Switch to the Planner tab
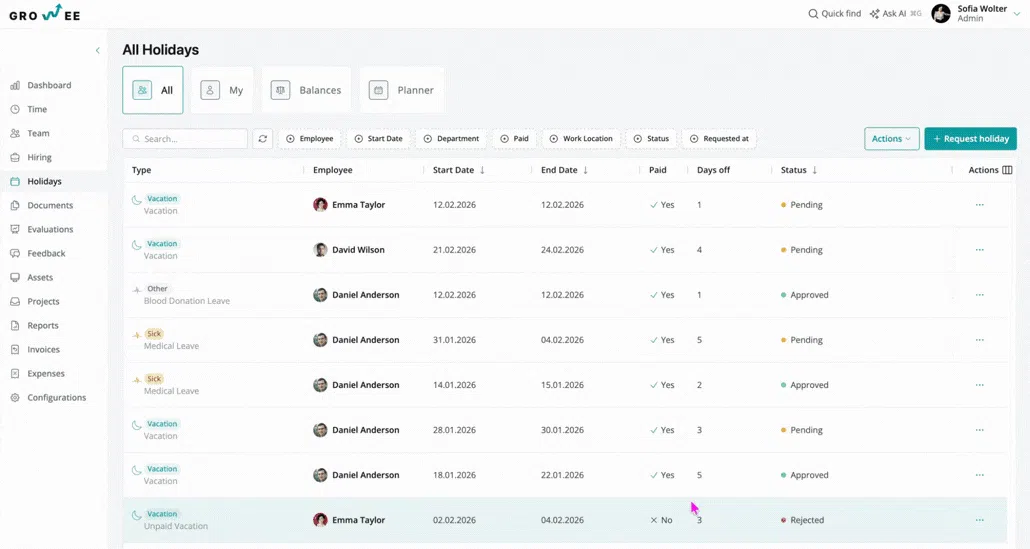 (x=401, y=90)
